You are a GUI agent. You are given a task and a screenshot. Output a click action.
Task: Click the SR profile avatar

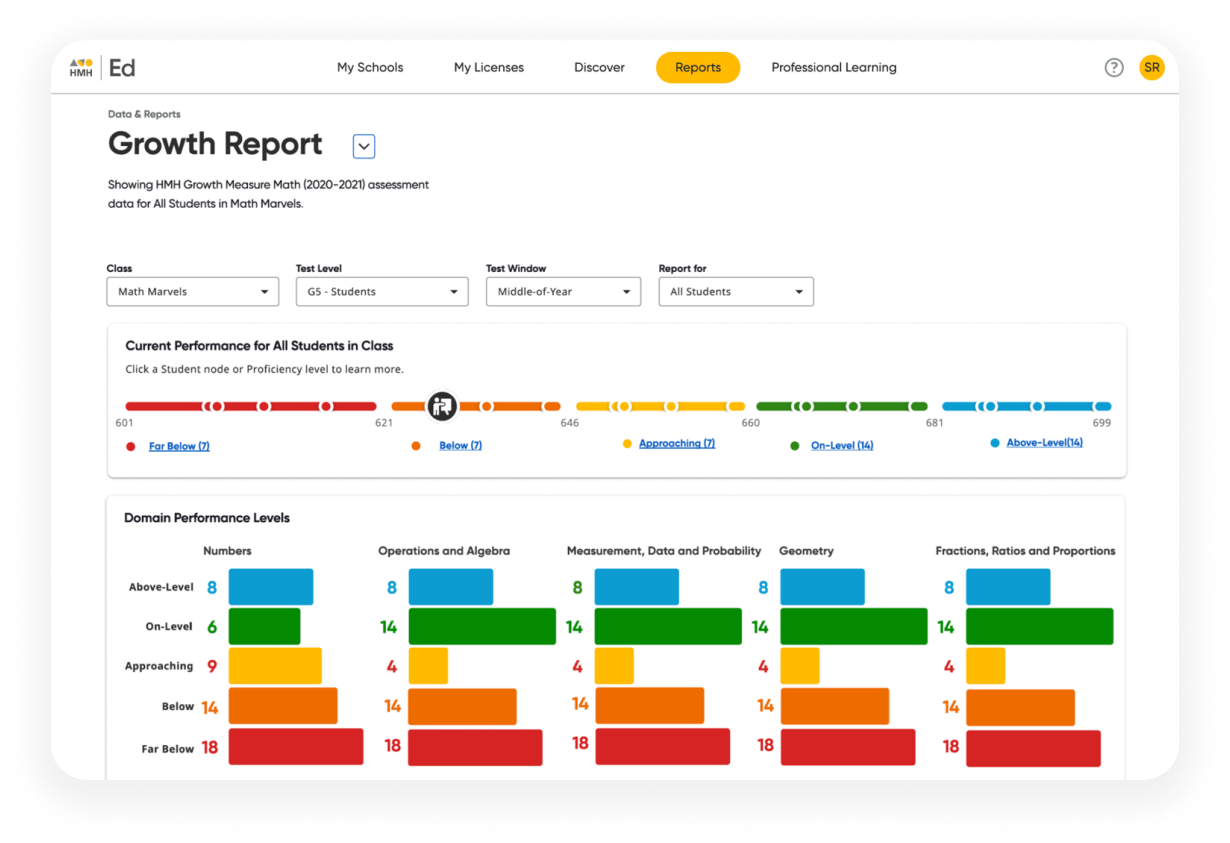1152,67
